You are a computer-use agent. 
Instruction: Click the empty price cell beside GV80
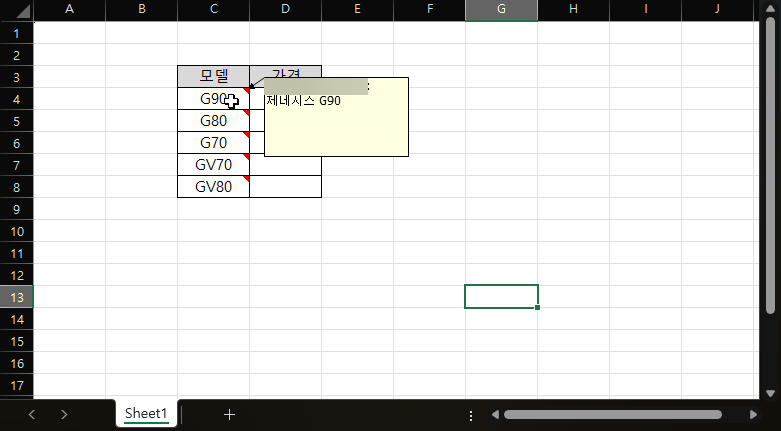285,186
